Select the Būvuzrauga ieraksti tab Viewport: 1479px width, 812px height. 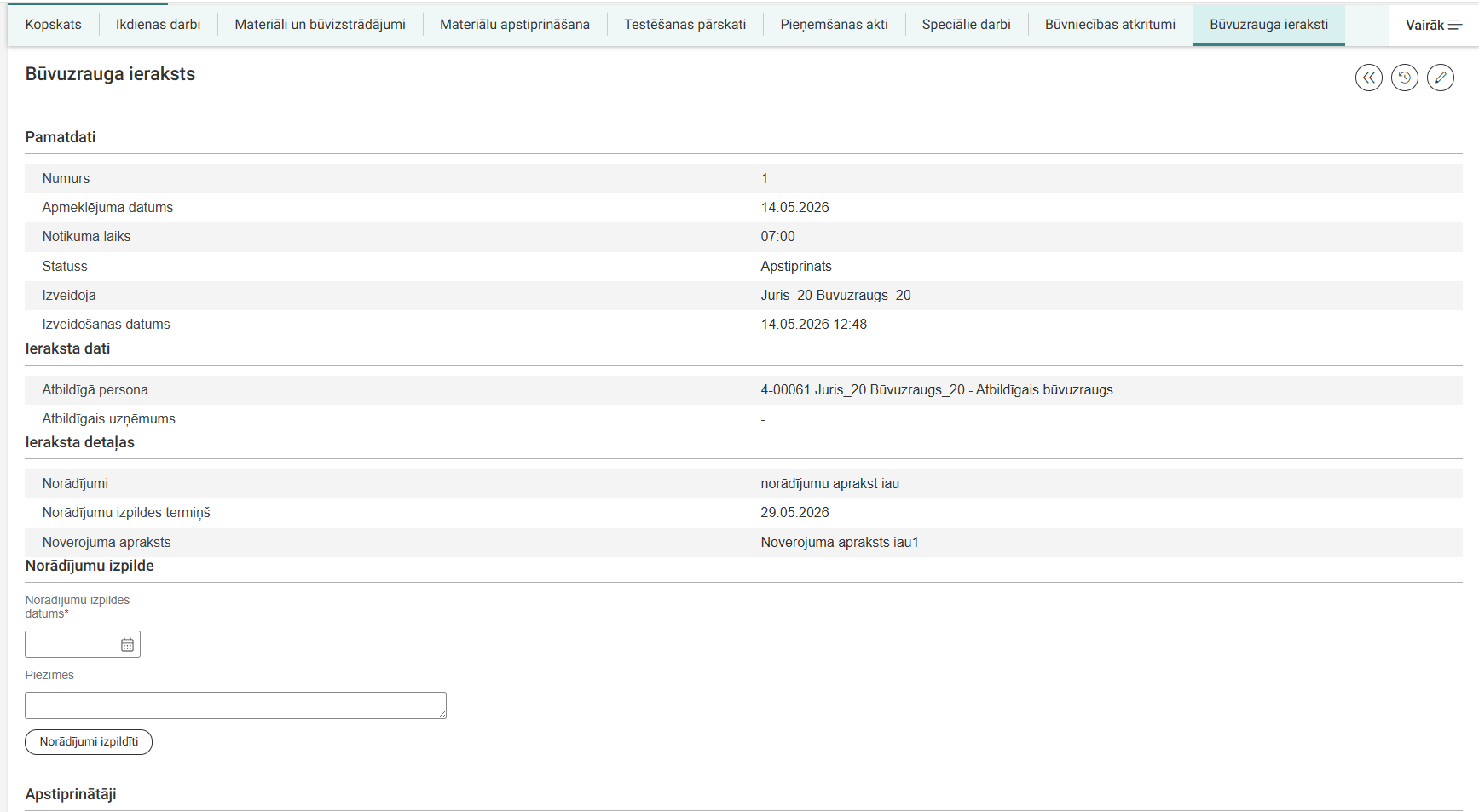pyautogui.click(x=1268, y=25)
